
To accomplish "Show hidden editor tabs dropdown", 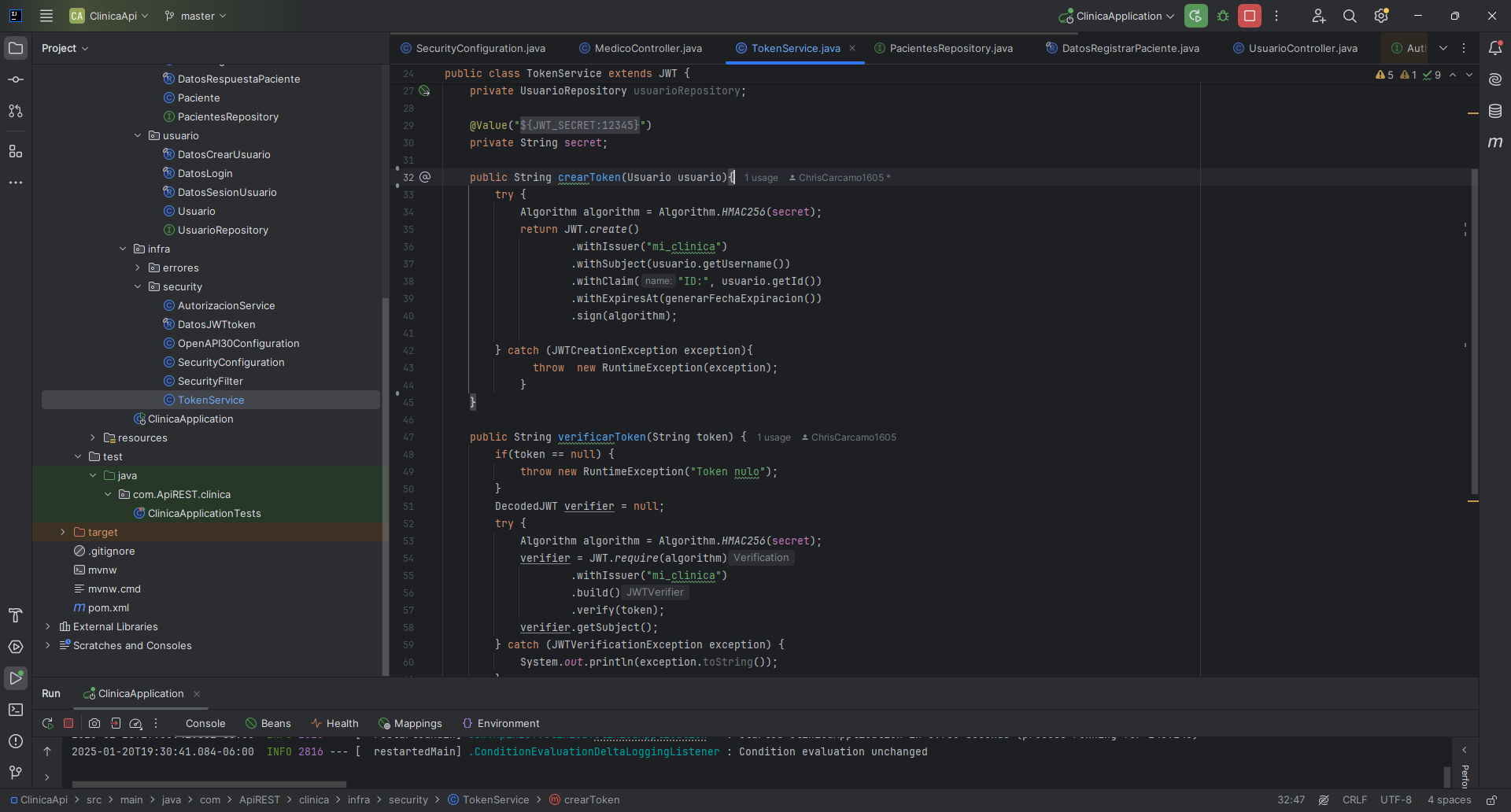I will click(x=1443, y=48).
